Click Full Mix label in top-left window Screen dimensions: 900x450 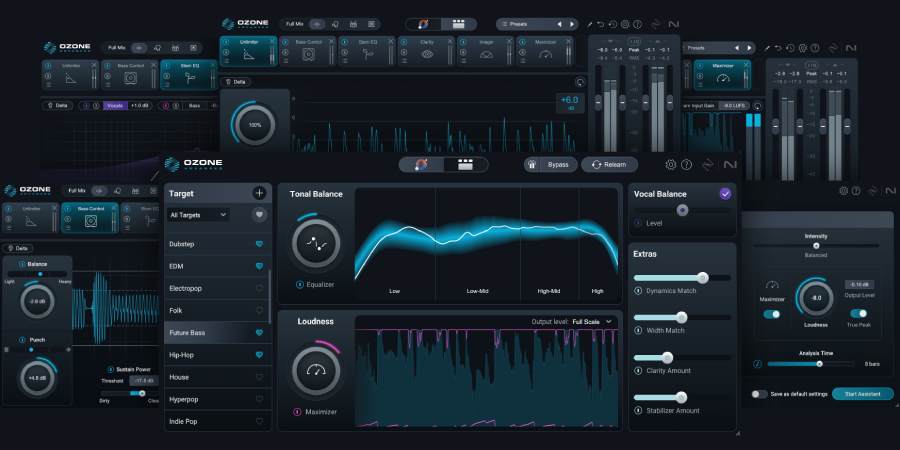tap(115, 48)
